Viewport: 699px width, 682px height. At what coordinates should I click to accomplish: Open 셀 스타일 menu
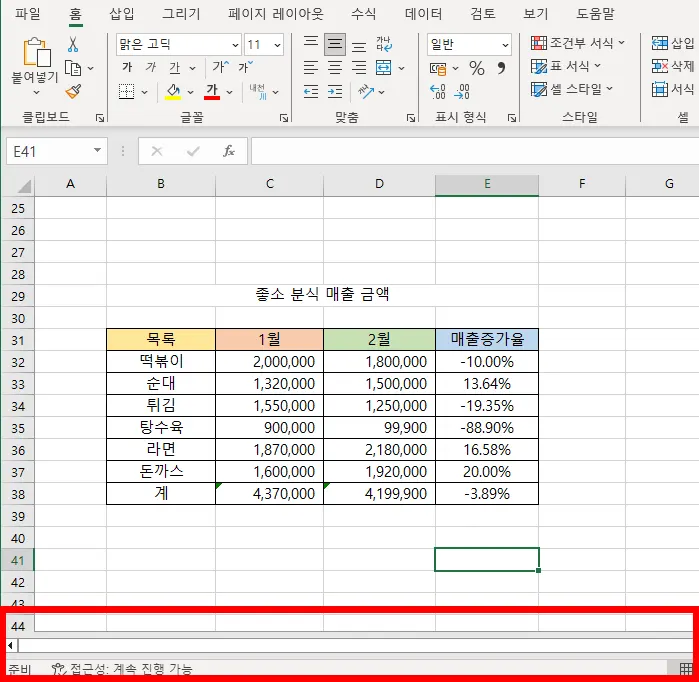pyautogui.click(x=572, y=89)
